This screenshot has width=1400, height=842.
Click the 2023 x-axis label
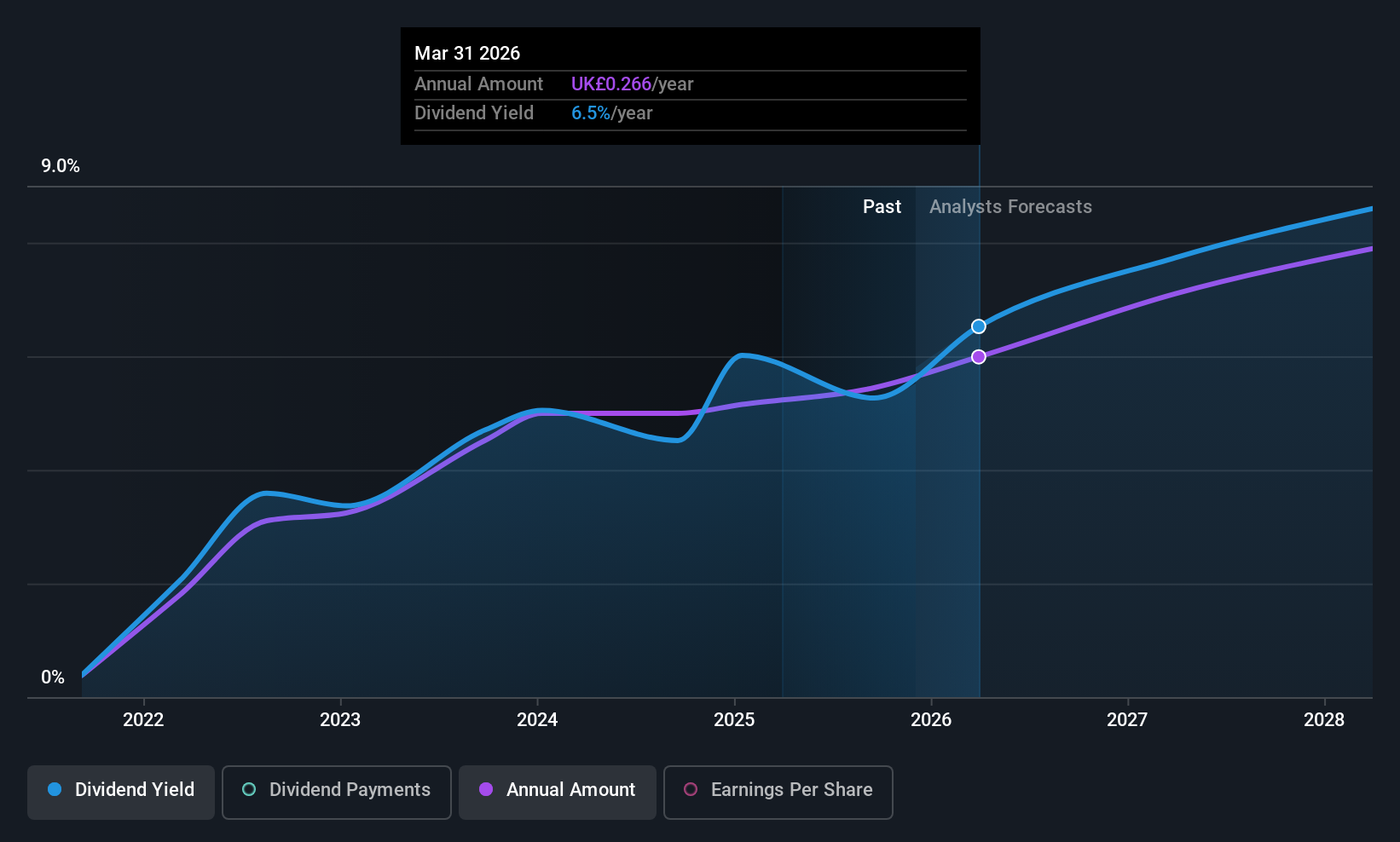[x=340, y=720]
